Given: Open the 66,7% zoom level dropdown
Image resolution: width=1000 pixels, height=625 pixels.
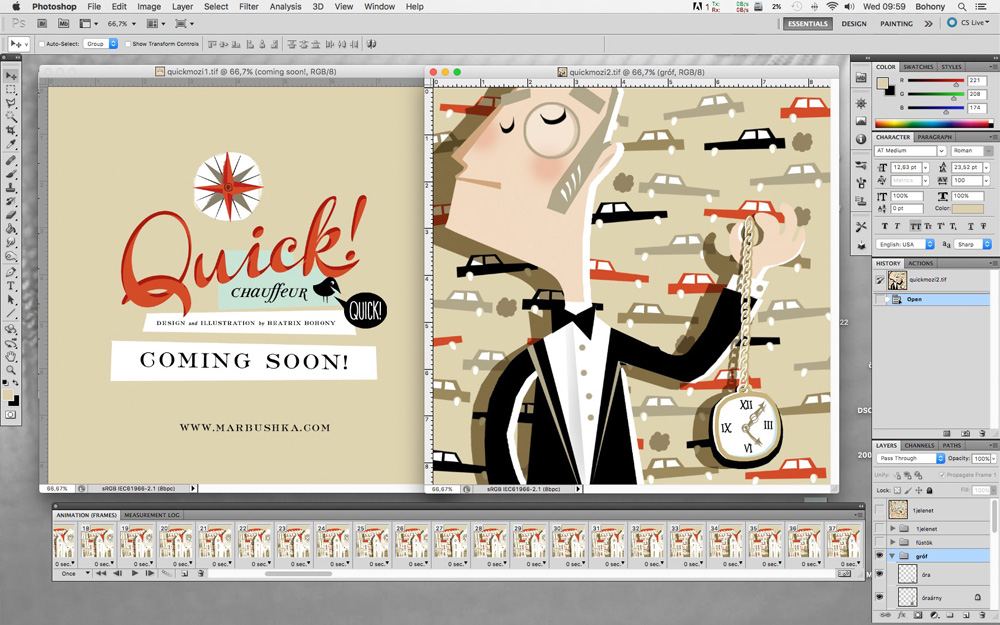Looking at the screenshot, I should [133, 24].
